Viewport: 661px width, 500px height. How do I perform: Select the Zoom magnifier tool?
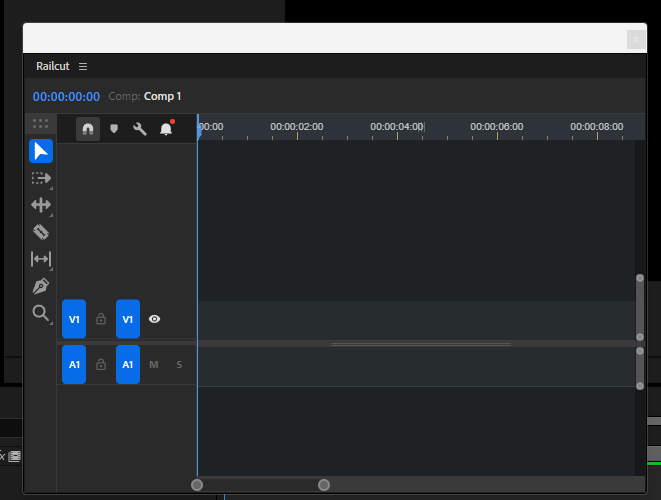click(x=41, y=313)
